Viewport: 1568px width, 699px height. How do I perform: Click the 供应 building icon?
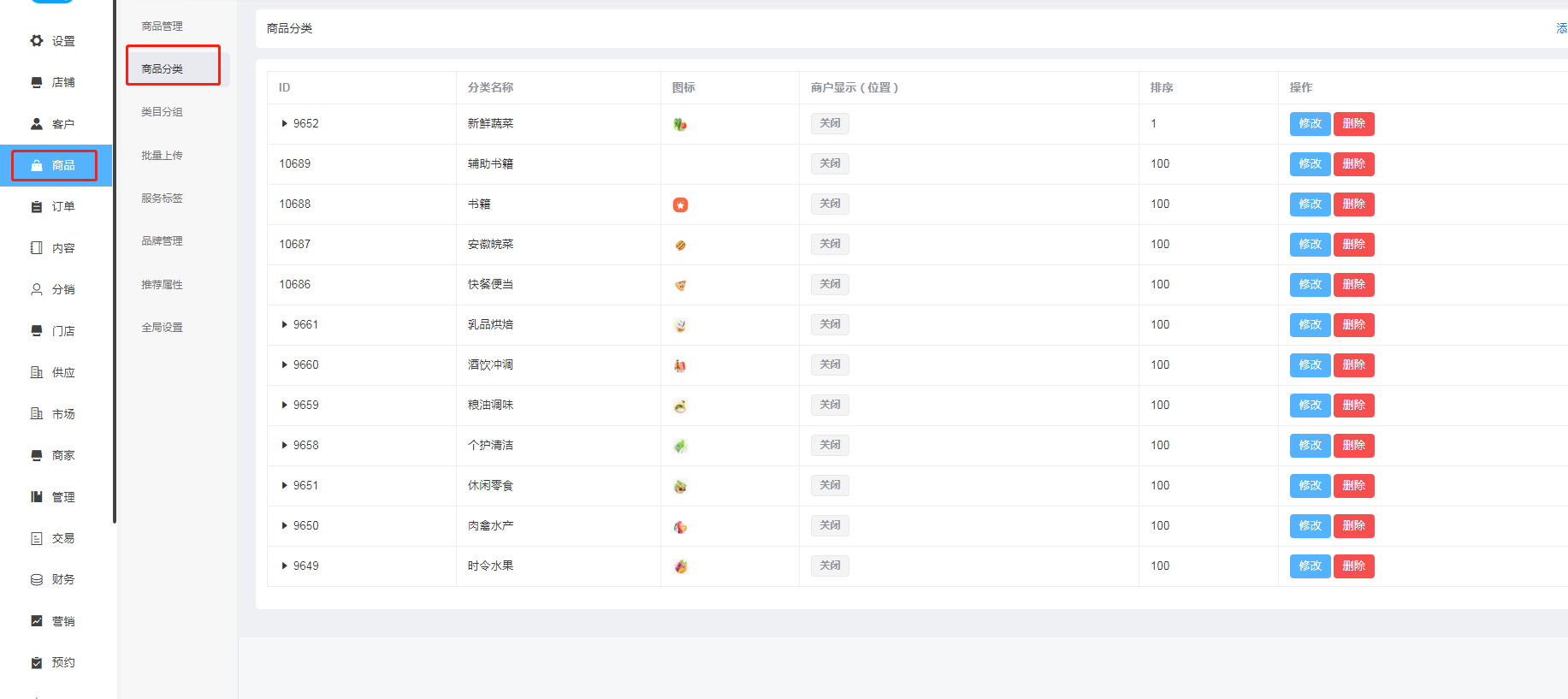(x=37, y=372)
